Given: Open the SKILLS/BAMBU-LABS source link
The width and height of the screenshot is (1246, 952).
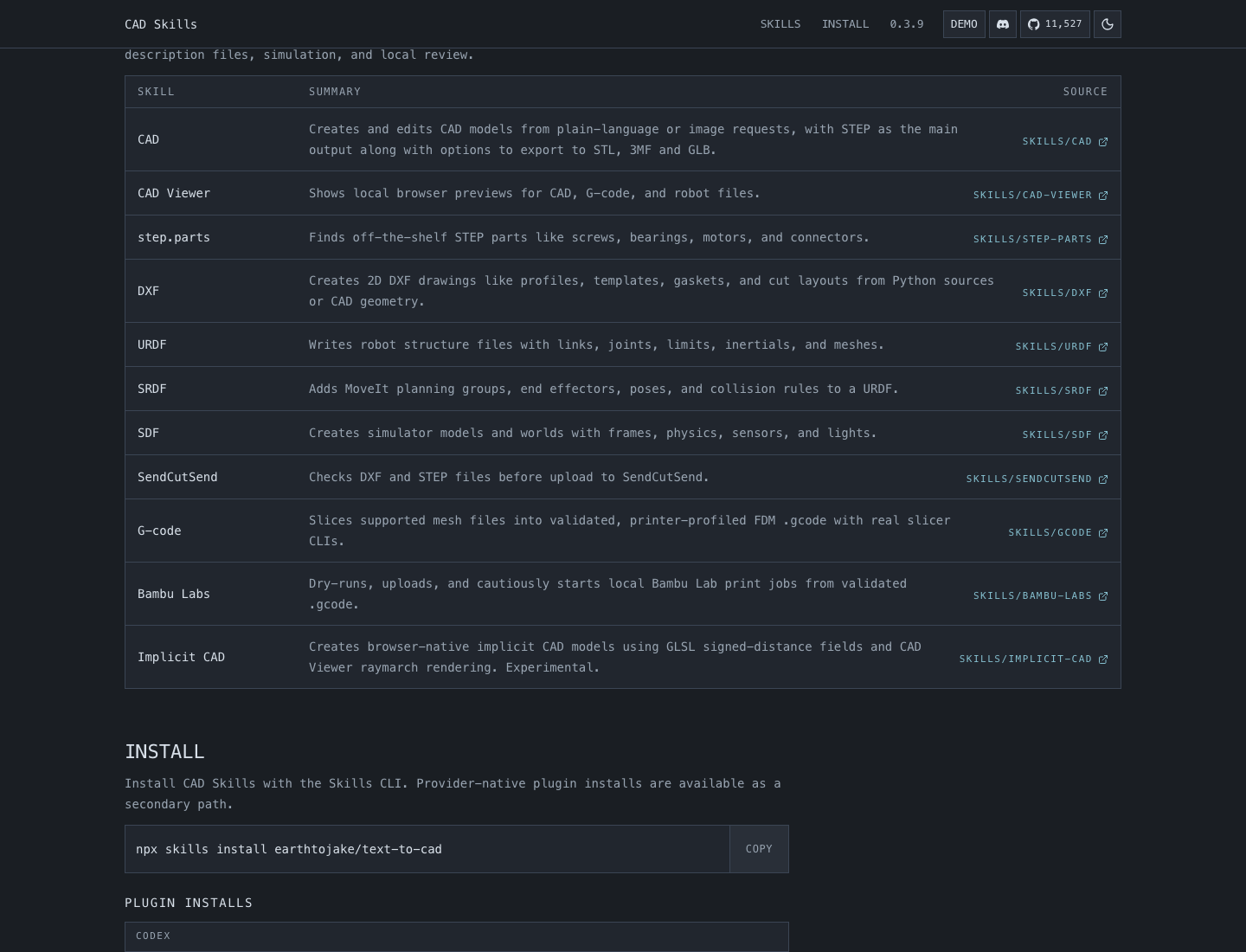Looking at the screenshot, I should (1040, 596).
